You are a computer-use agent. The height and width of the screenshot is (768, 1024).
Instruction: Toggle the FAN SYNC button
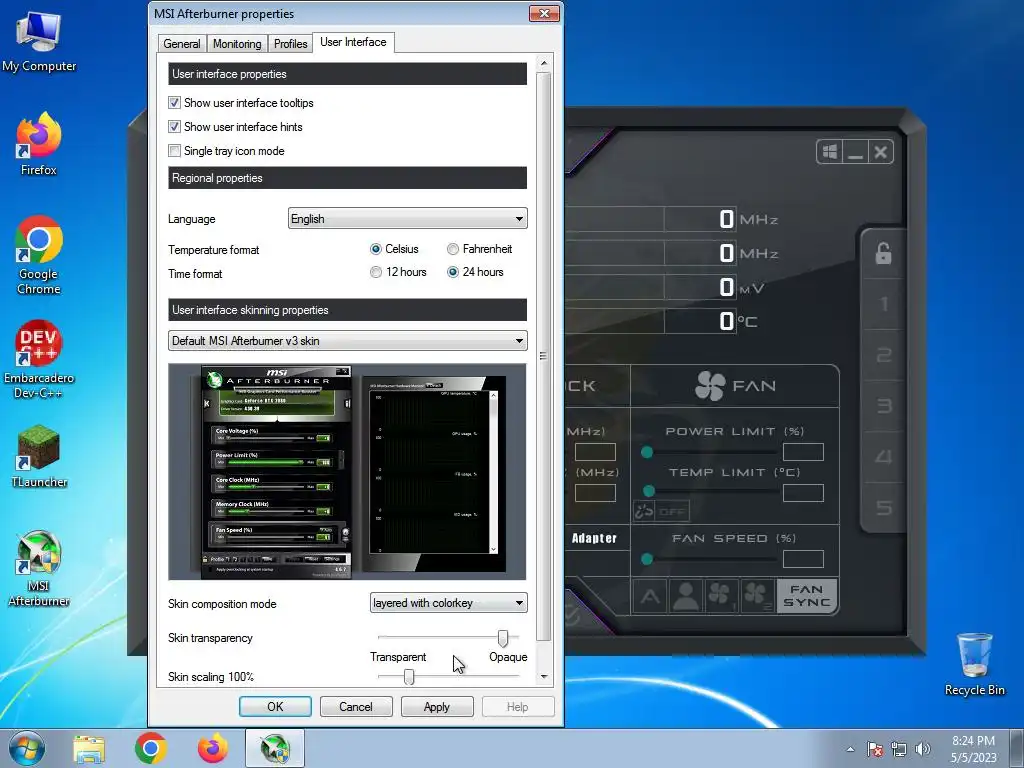click(x=807, y=596)
